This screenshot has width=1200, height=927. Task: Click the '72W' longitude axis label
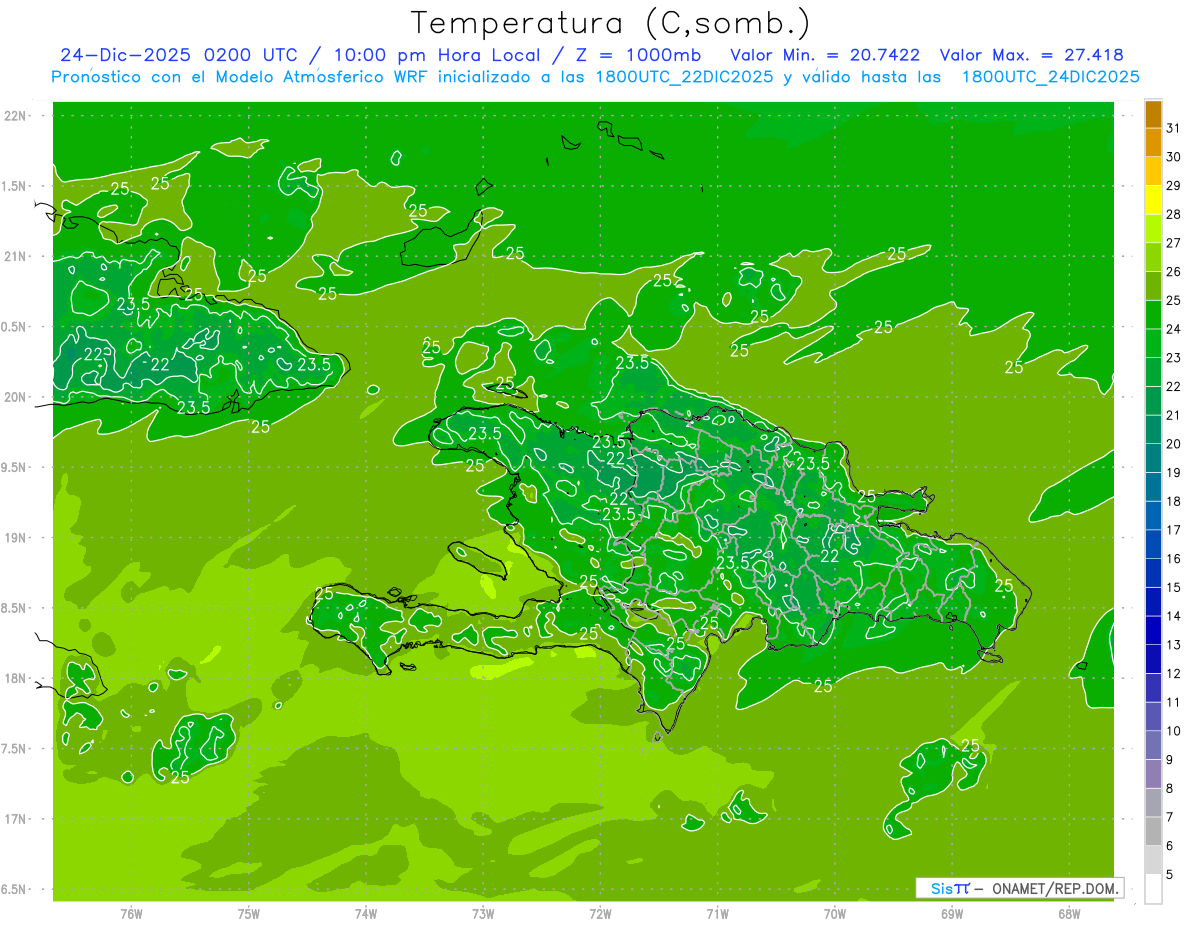click(x=600, y=914)
